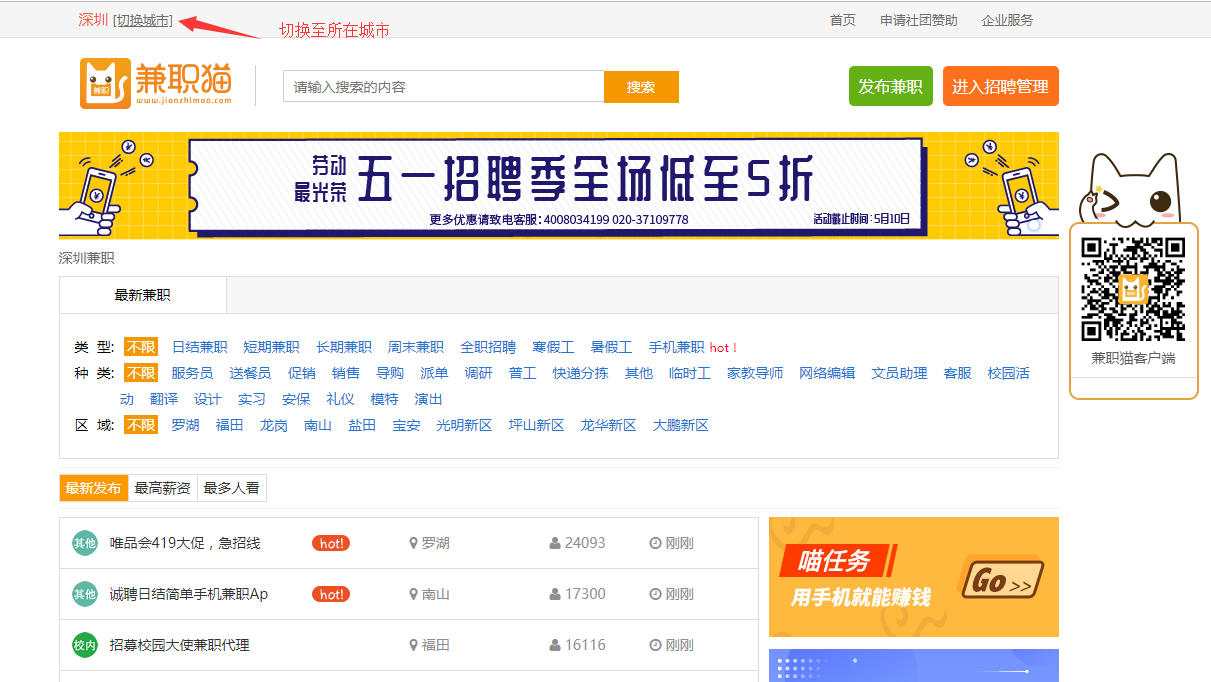1211x682 pixels.
Task: Switch to the 最多人看 sort tab
Action: 232,488
